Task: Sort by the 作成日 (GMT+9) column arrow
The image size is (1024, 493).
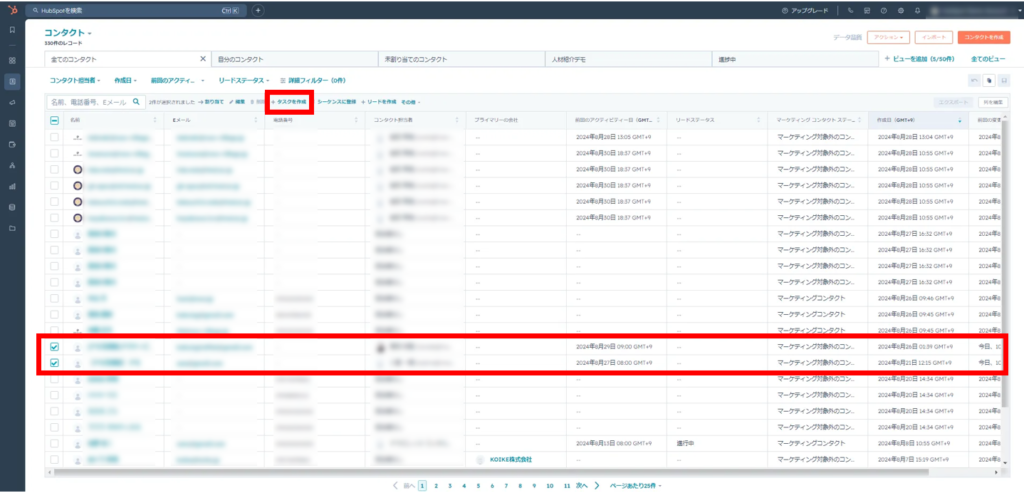Action: click(959, 120)
